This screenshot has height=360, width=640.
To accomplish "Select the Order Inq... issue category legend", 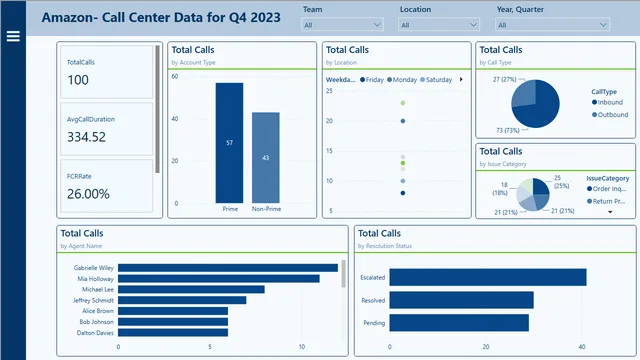I will tap(607, 189).
